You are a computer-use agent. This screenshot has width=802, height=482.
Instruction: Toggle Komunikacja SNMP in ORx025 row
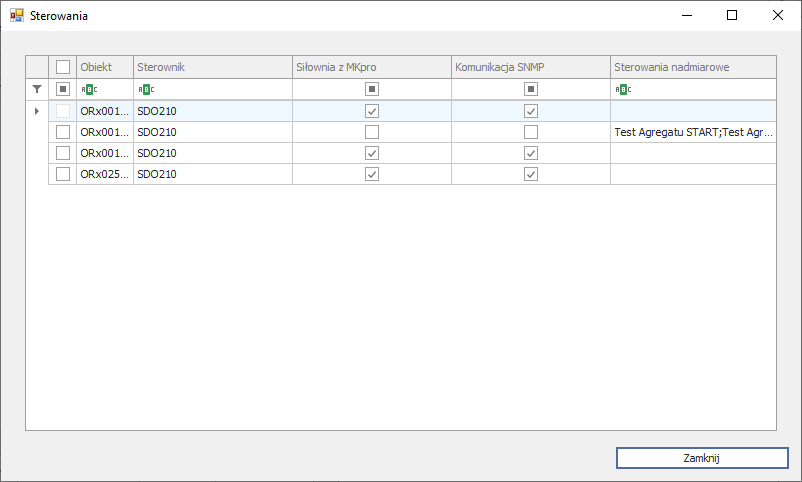pyautogui.click(x=531, y=174)
